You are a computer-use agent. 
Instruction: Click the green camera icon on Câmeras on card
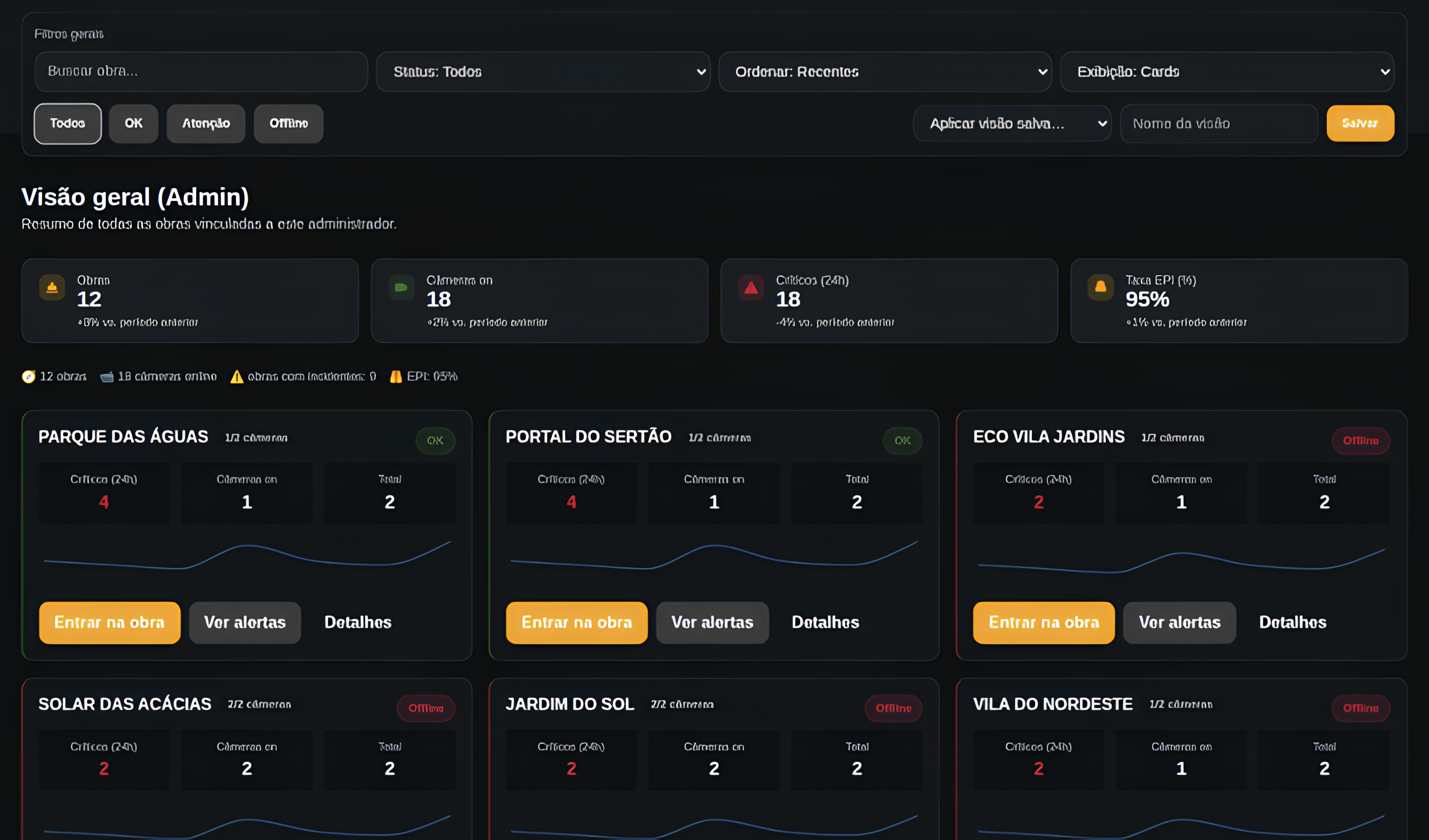point(401,287)
